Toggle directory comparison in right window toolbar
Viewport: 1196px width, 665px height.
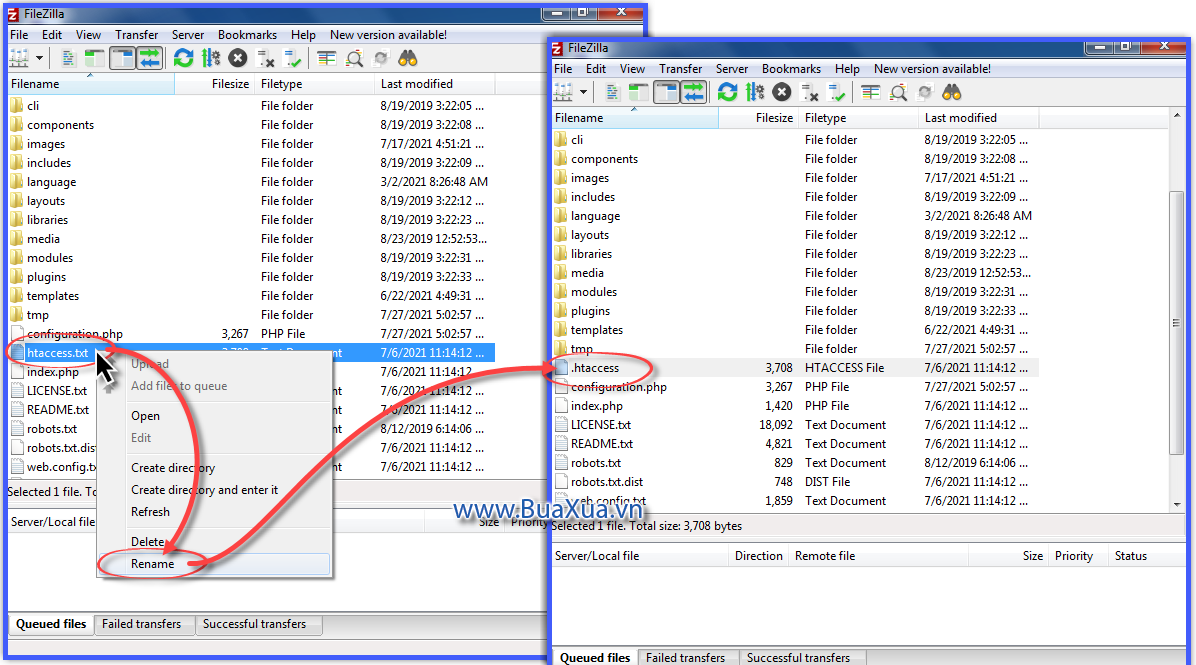(x=898, y=92)
